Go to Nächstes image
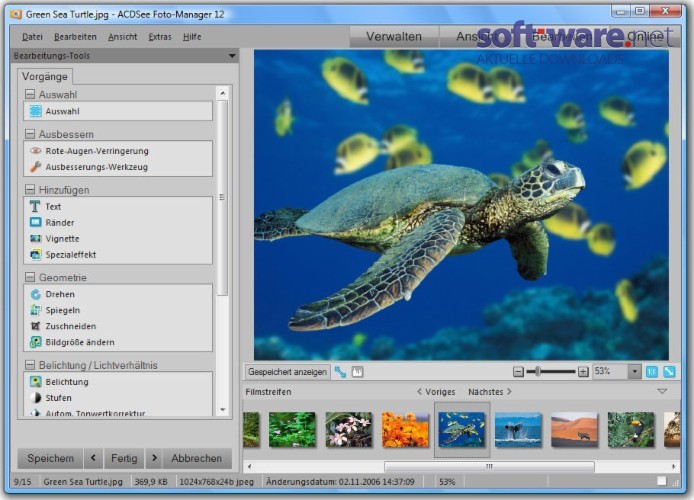 pyautogui.click(x=490, y=392)
